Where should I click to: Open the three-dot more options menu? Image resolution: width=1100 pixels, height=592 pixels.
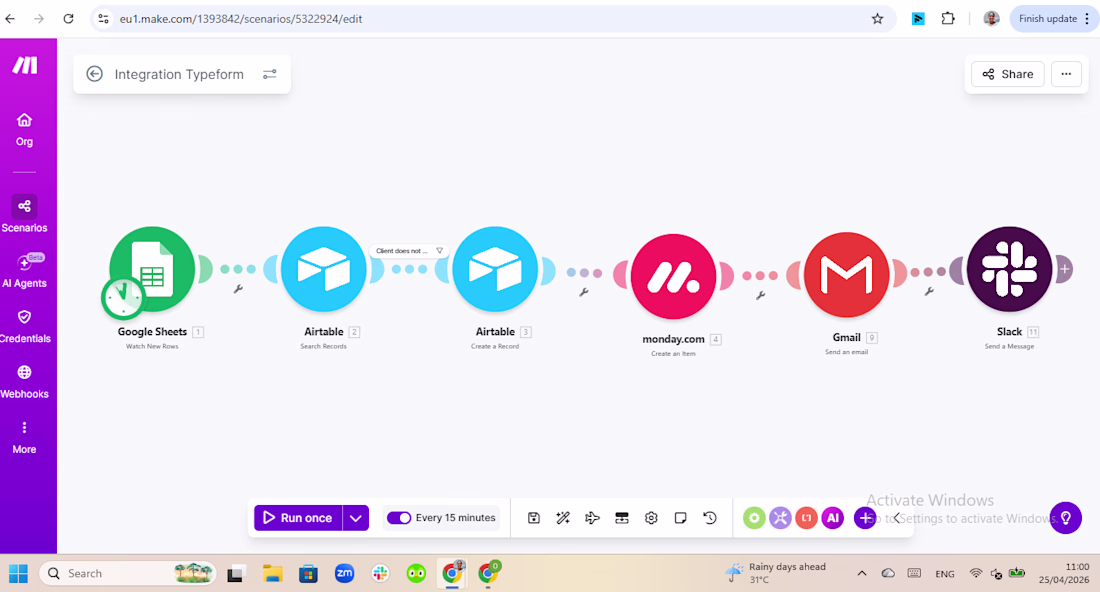click(1066, 74)
